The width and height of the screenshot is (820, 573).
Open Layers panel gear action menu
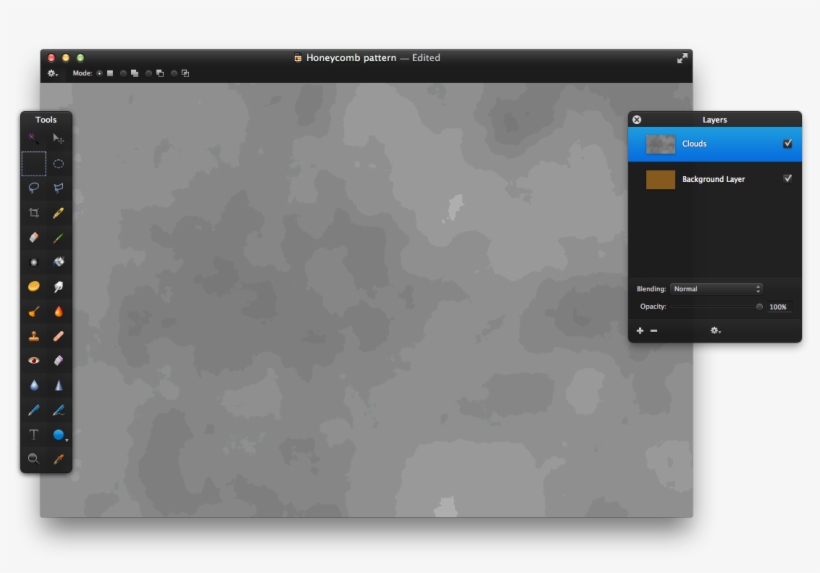click(x=715, y=330)
